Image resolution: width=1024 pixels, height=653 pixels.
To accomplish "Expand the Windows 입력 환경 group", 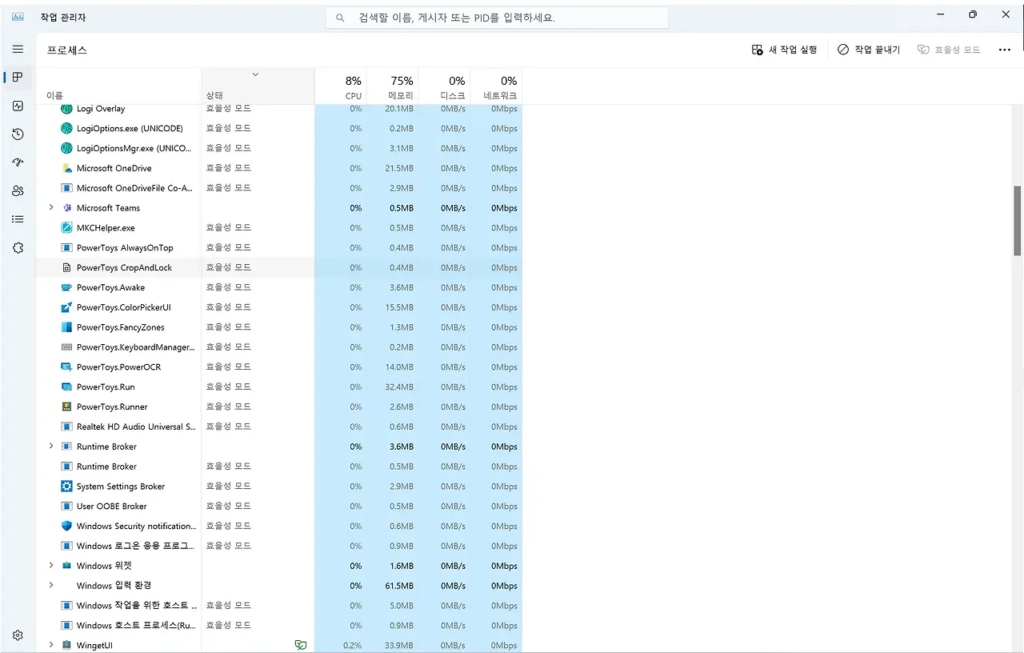I will (x=51, y=585).
